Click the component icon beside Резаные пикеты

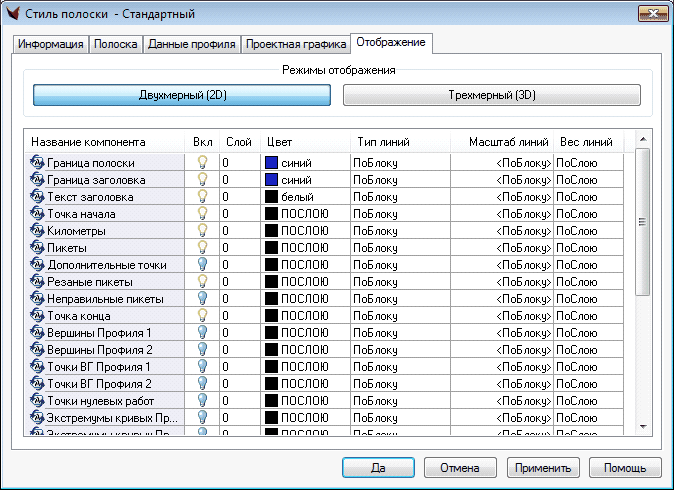pyautogui.click(x=38, y=282)
